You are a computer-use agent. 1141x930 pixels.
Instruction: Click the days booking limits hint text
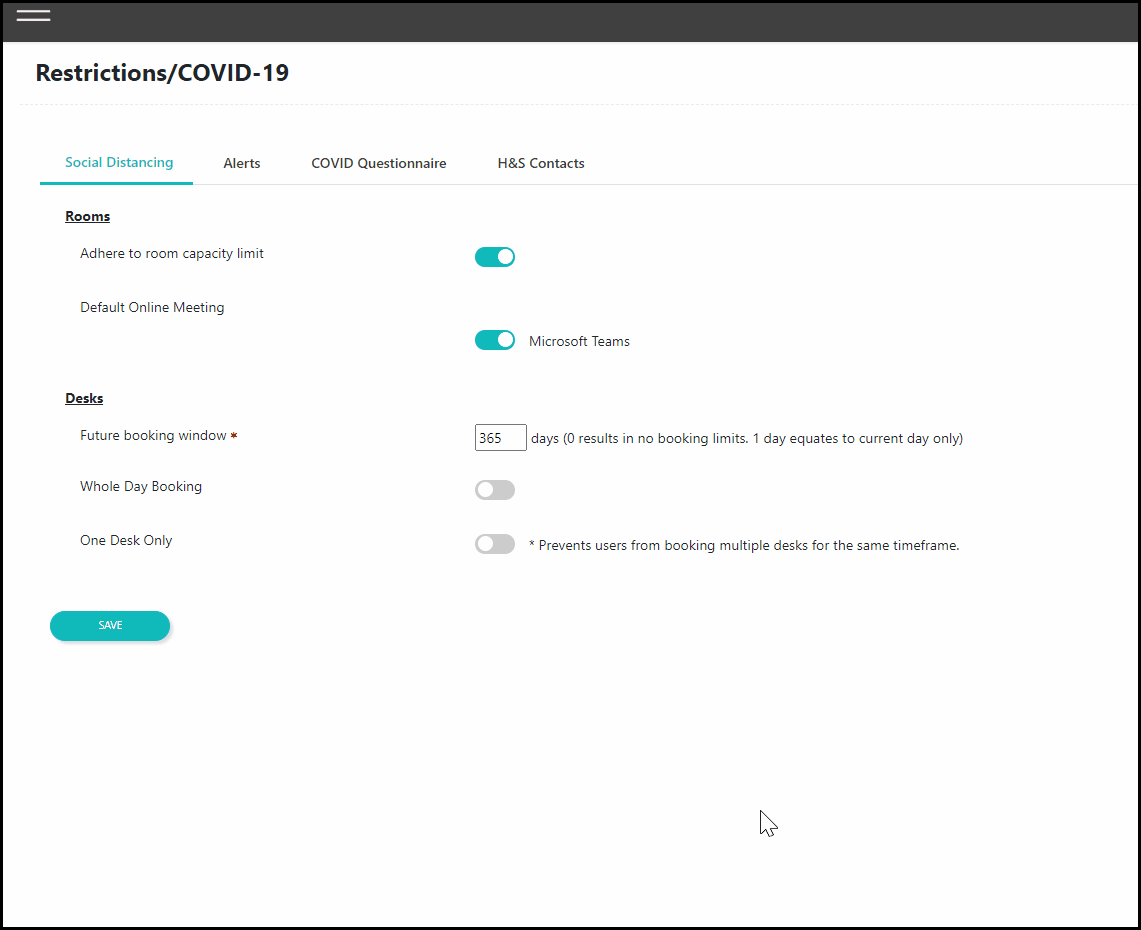747,438
